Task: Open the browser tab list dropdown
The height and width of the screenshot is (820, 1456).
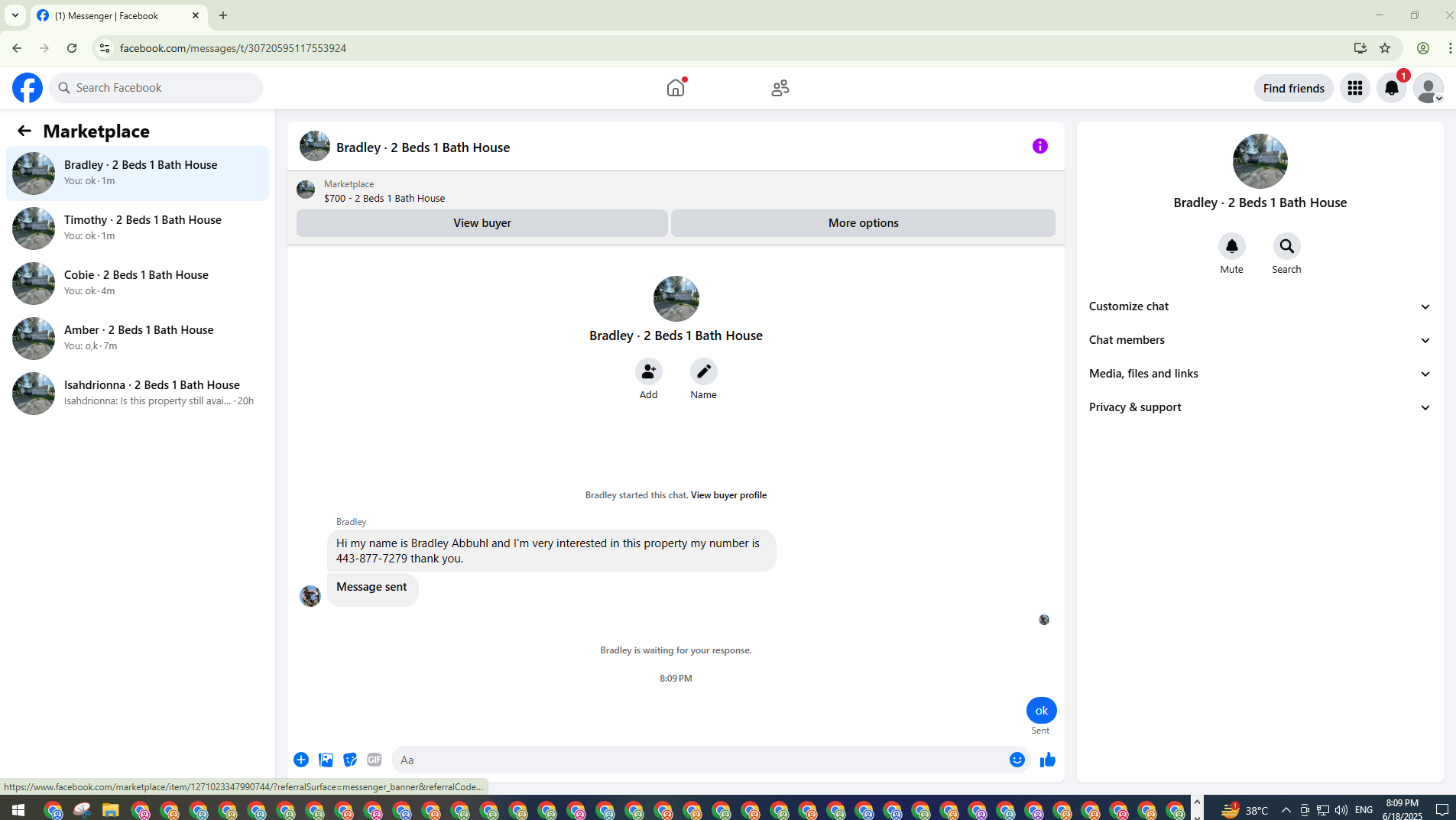Action: [x=15, y=15]
